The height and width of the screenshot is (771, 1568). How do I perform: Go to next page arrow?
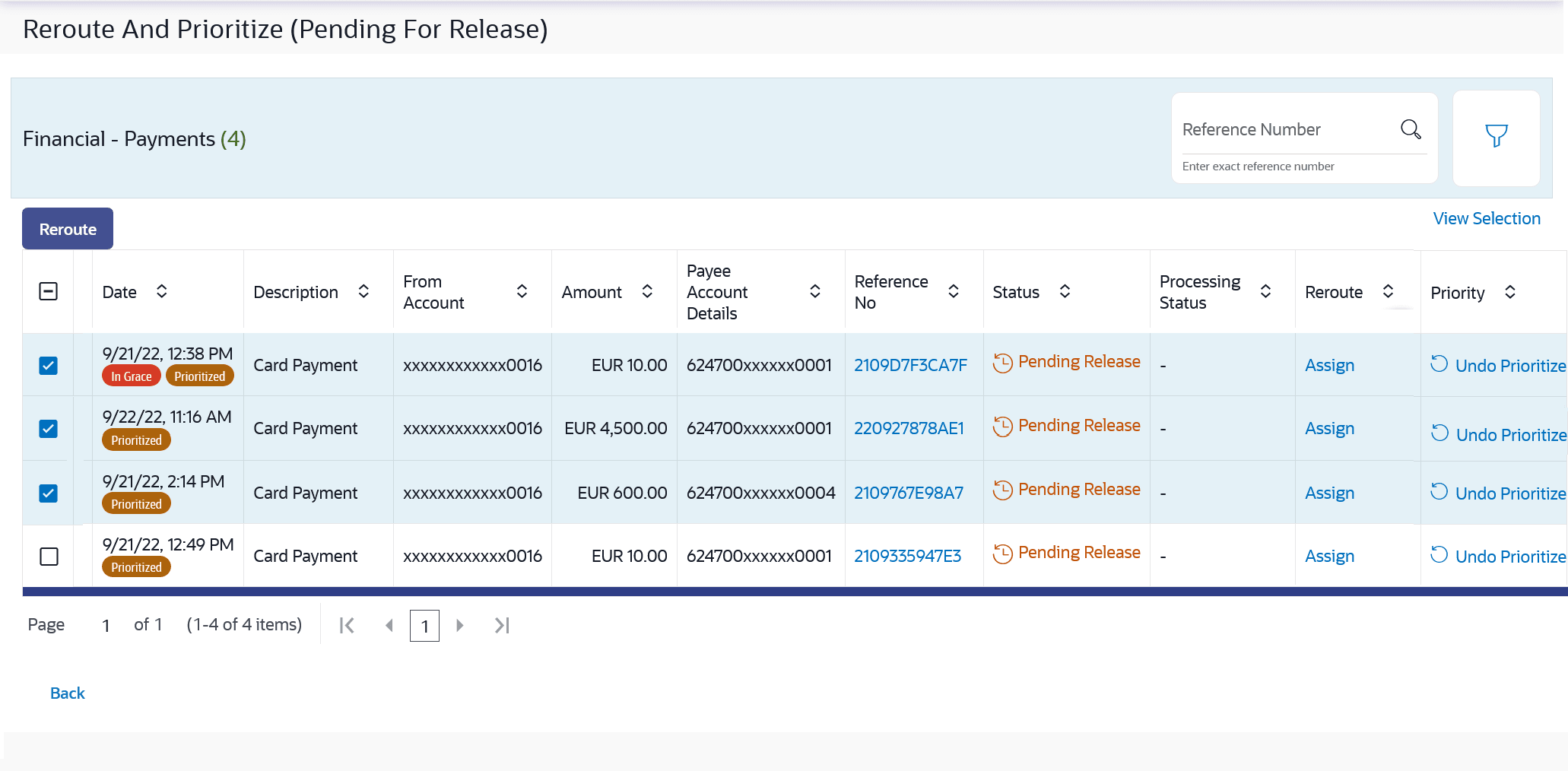pyautogui.click(x=459, y=625)
